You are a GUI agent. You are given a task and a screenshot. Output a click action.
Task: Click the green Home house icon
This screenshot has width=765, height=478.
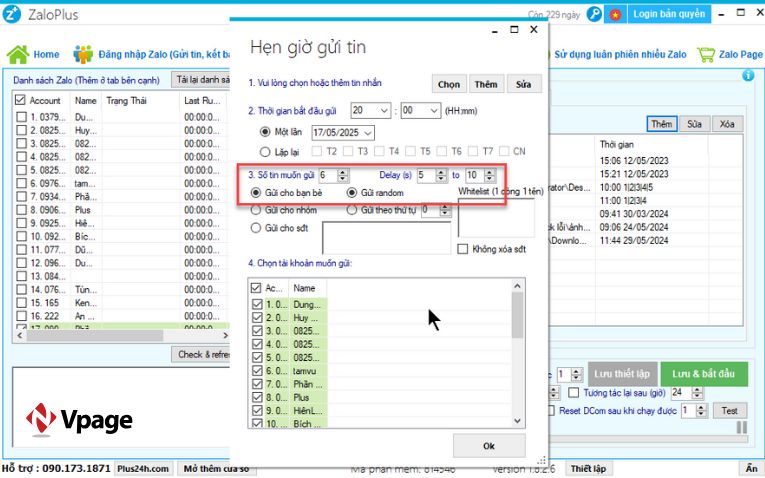tap(18, 54)
